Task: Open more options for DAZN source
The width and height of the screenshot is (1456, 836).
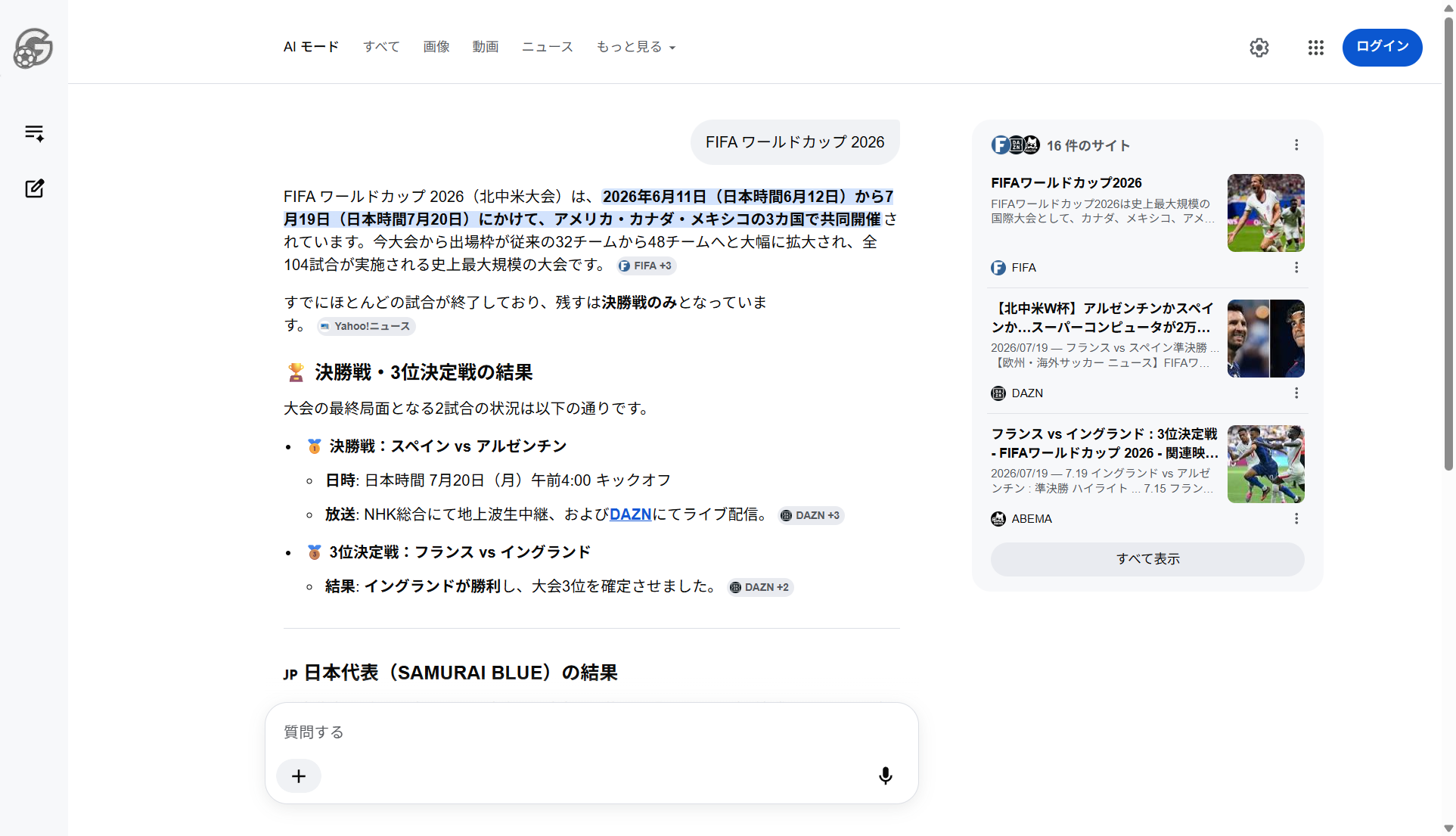Action: click(1296, 393)
